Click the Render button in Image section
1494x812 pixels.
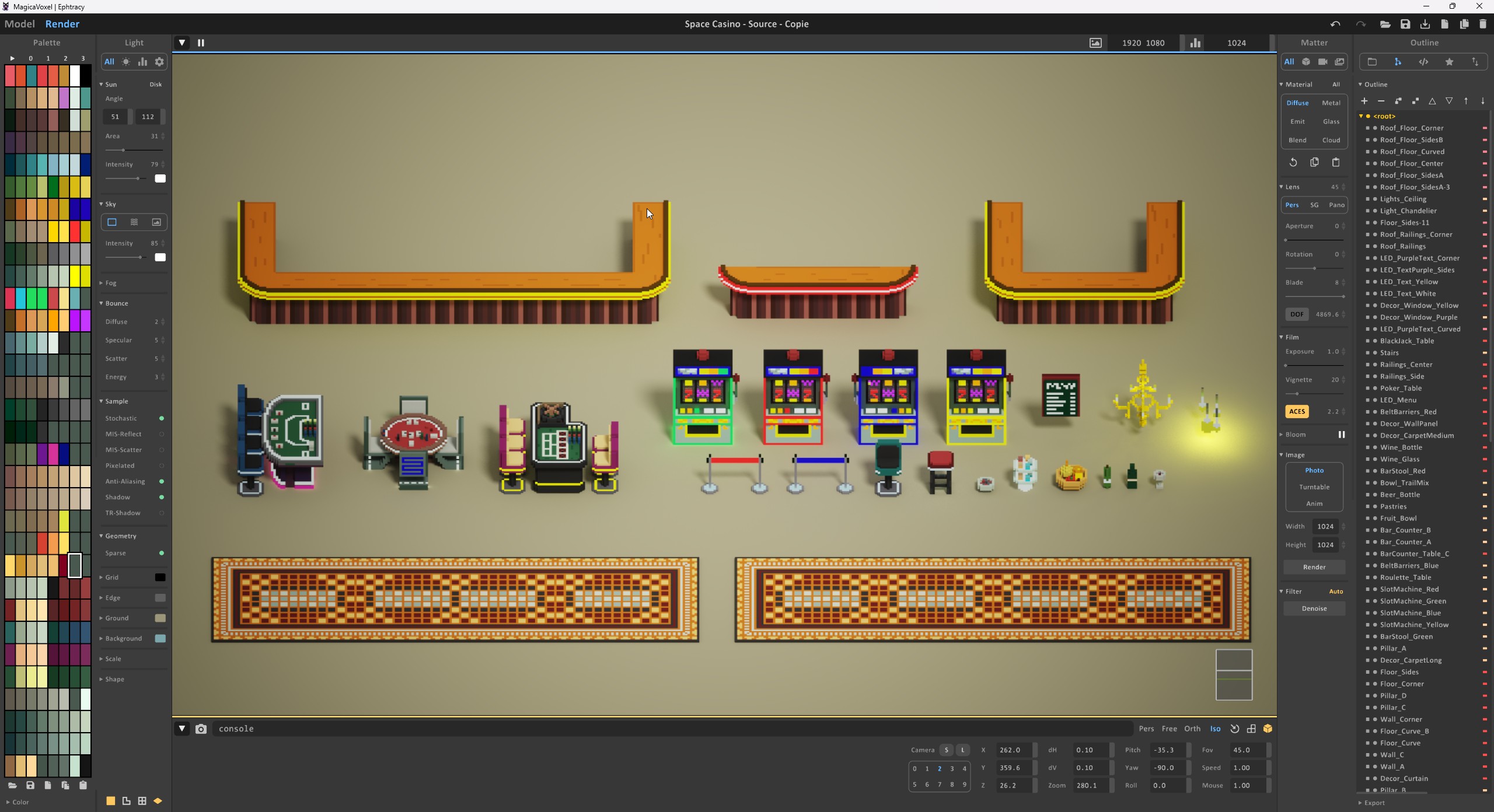[1314, 567]
